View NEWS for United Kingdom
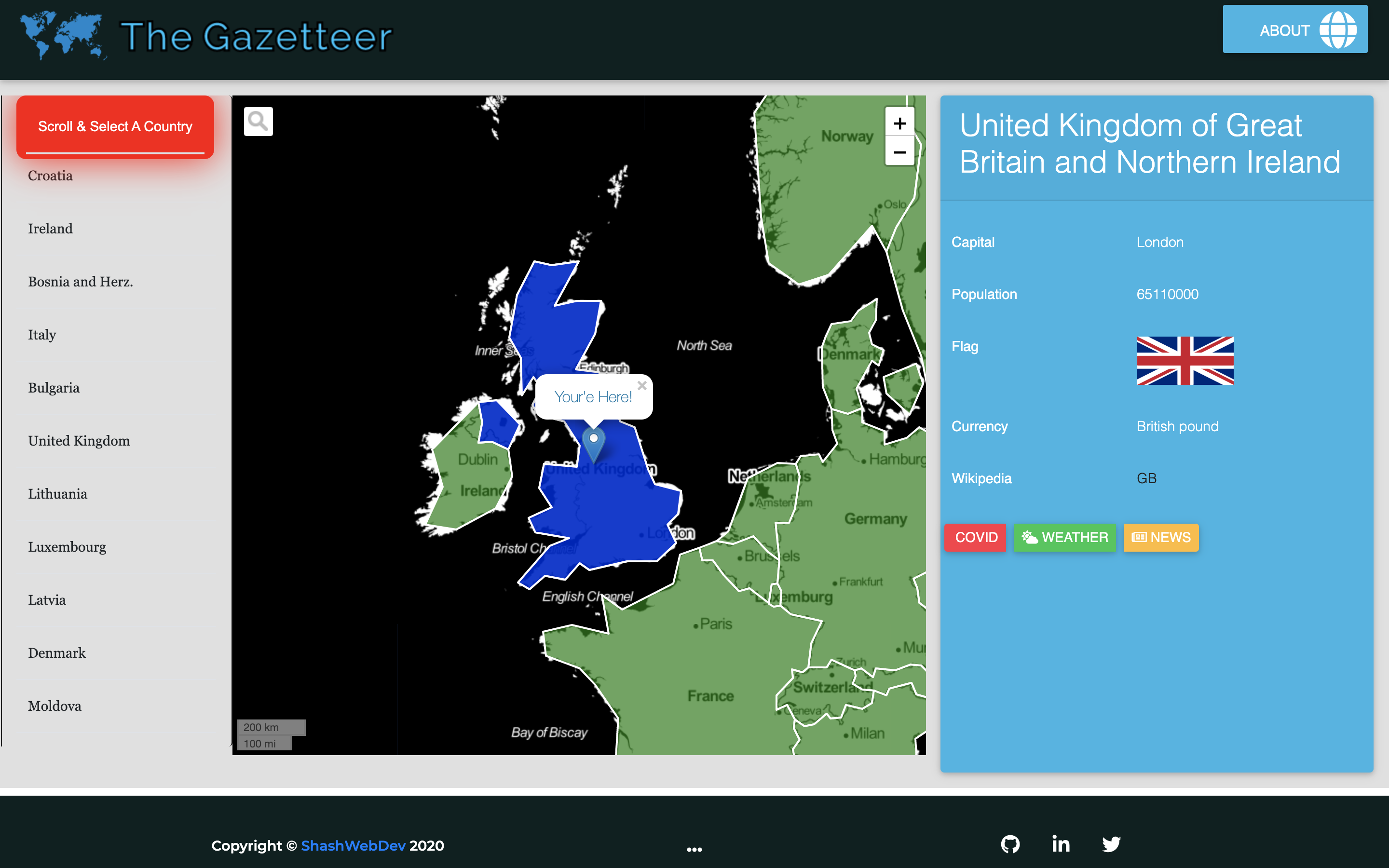Image resolution: width=1389 pixels, height=868 pixels. [1159, 537]
